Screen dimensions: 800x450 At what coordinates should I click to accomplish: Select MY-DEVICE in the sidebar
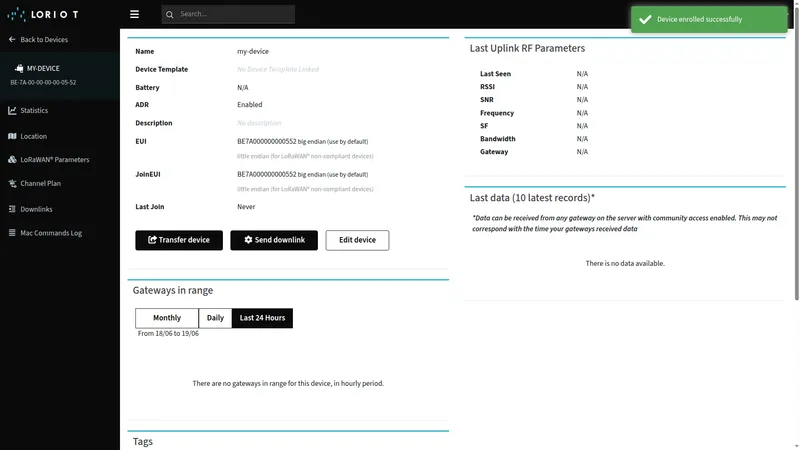pyautogui.click(x=43, y=68)
